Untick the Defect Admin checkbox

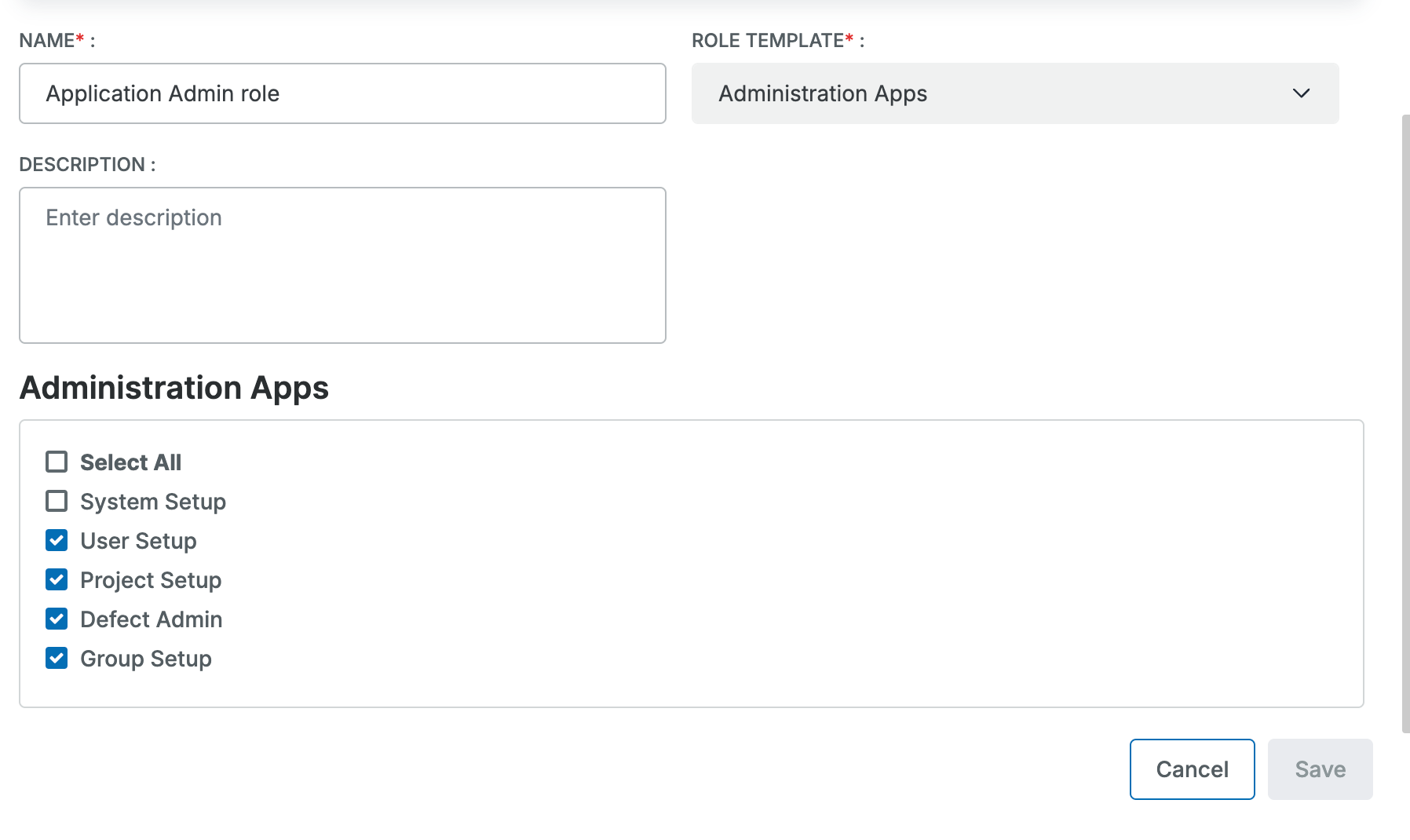pos(57,619)
